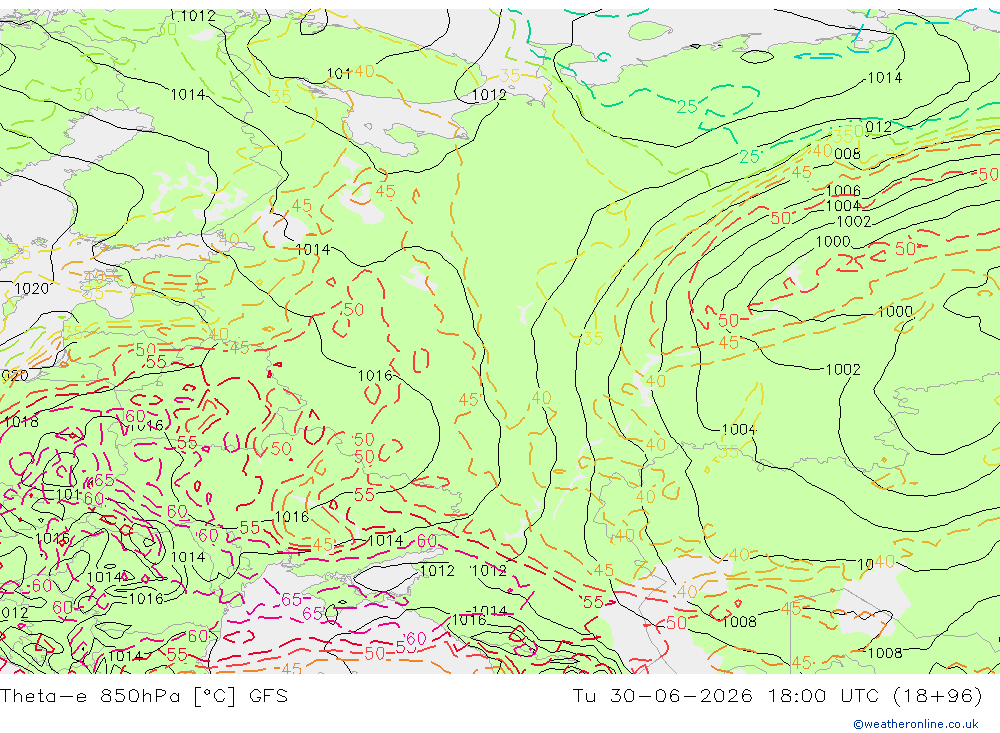1000x733 pixels.
Task: Click the full 1020 pressure label
Action: pos(31,289)
